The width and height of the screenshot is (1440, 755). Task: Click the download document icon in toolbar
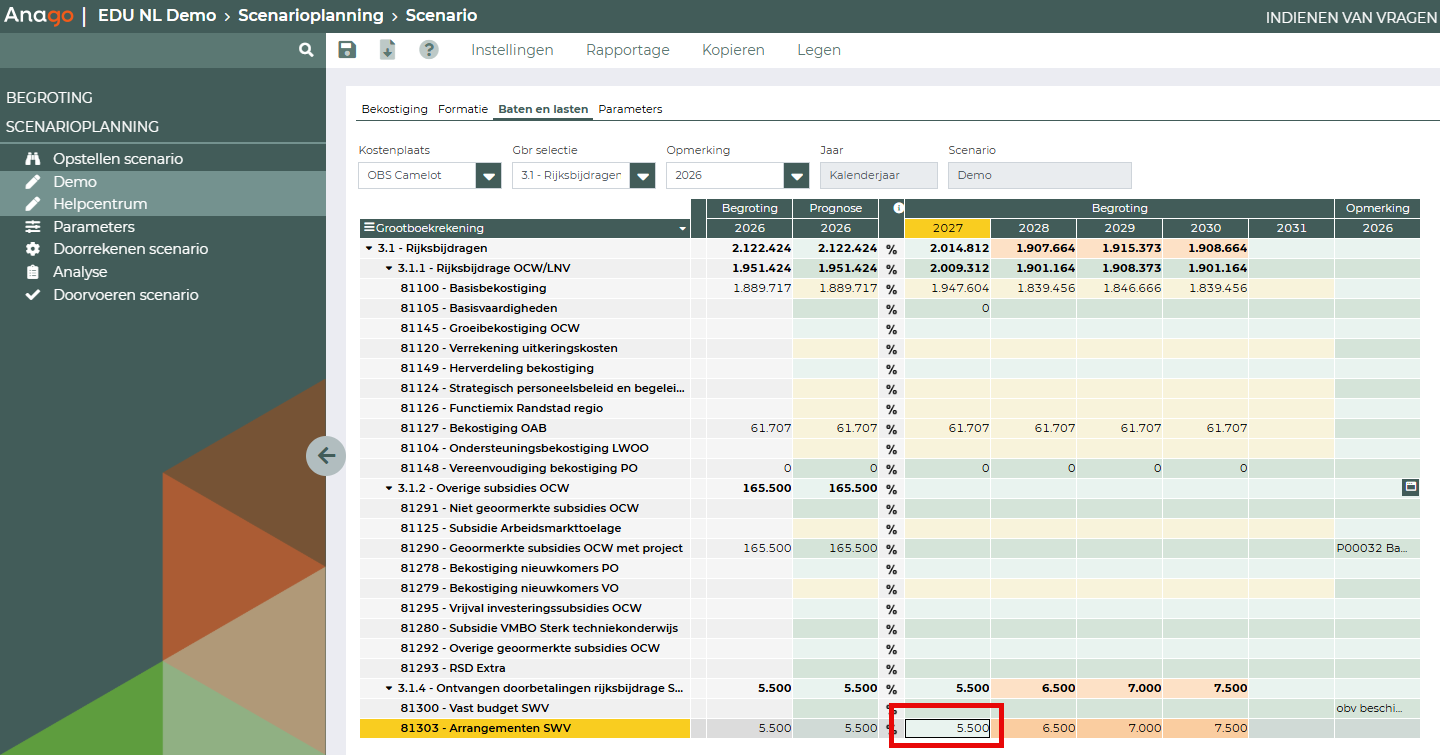(387, 50)
